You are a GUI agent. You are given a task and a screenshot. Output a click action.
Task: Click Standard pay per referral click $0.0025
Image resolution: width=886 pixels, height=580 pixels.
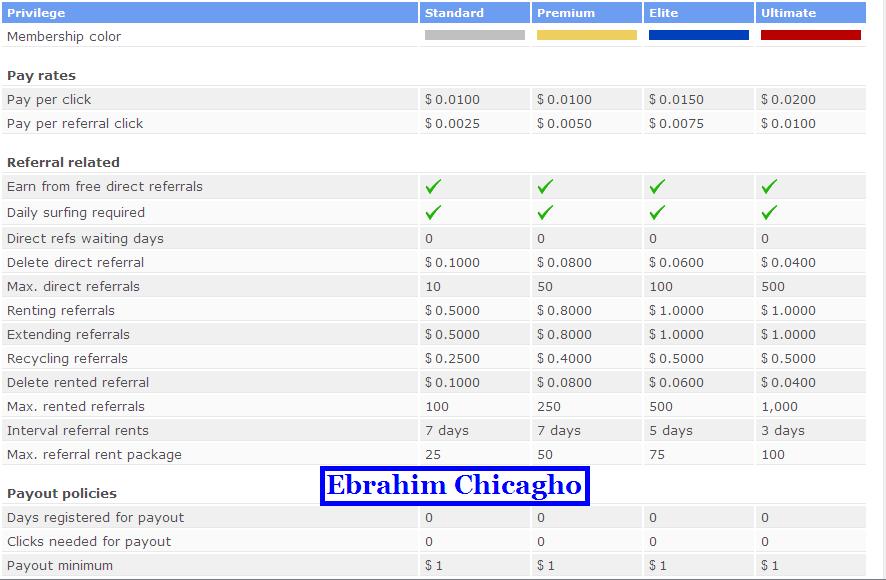pos(452,124)
